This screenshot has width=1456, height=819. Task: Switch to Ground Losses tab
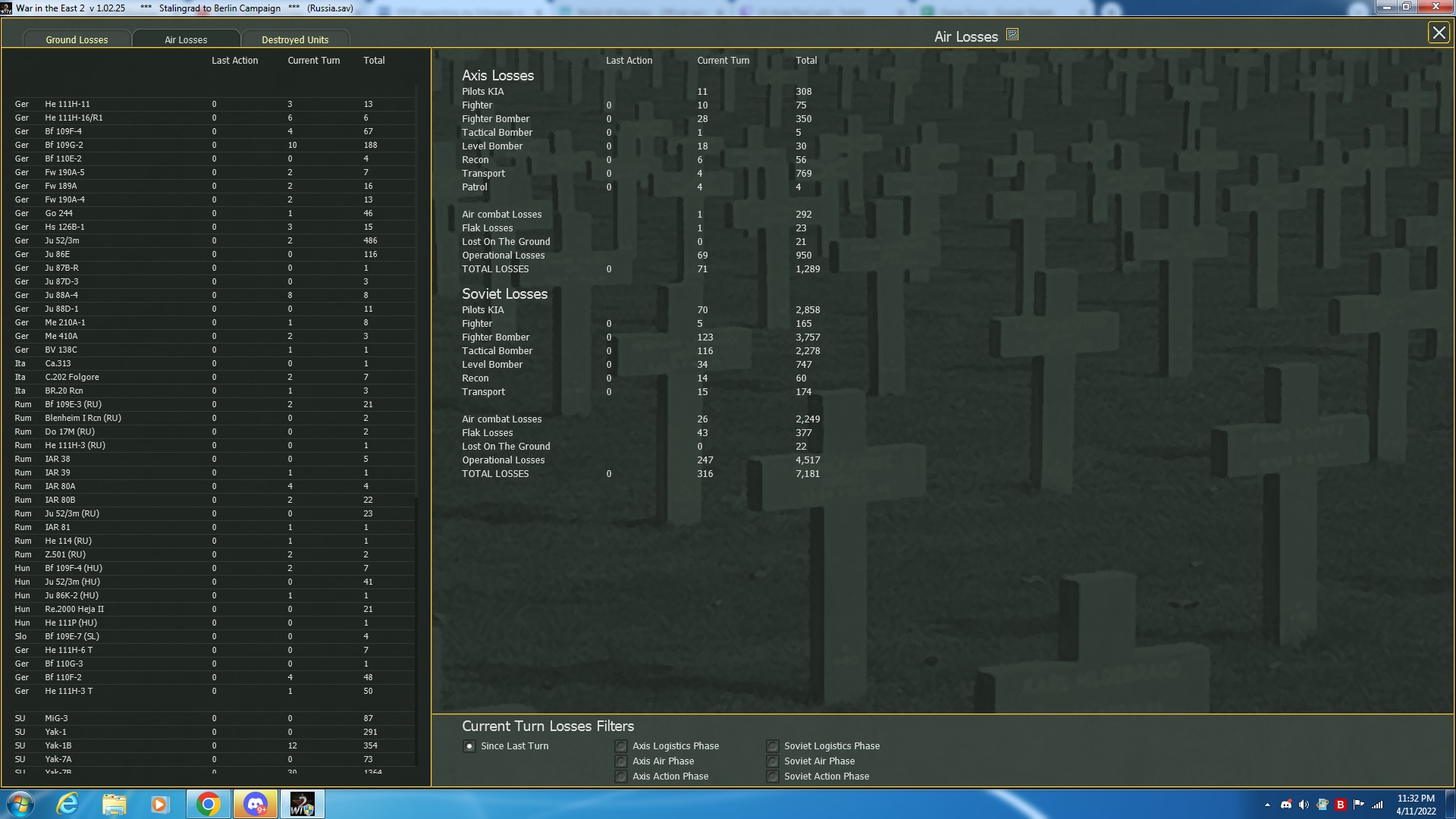[x=77, y=39]
